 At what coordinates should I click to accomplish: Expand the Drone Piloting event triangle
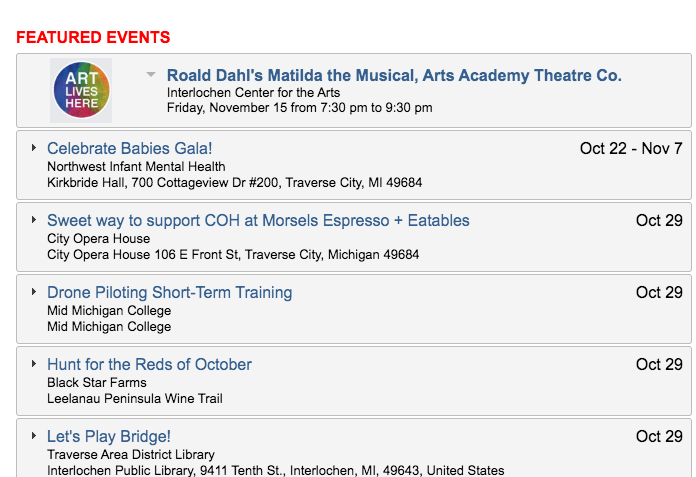pos(34,291)
